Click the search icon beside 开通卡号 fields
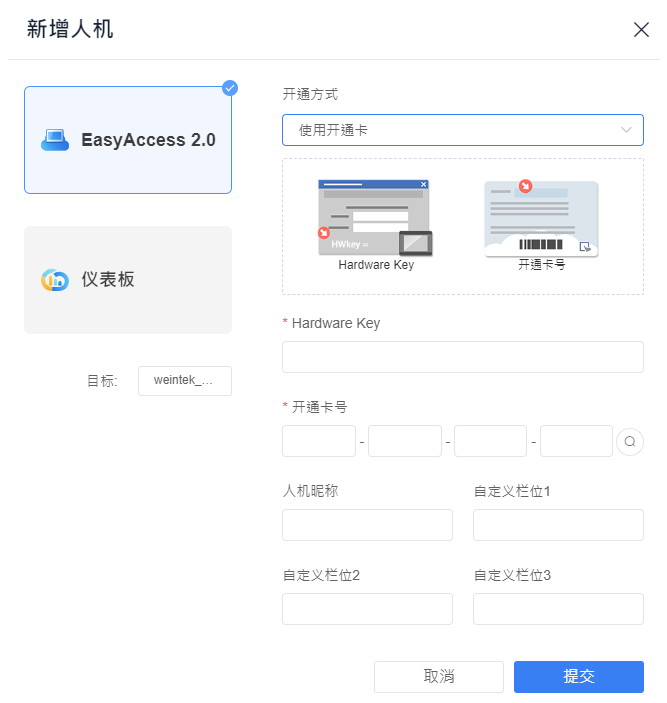 630,442
